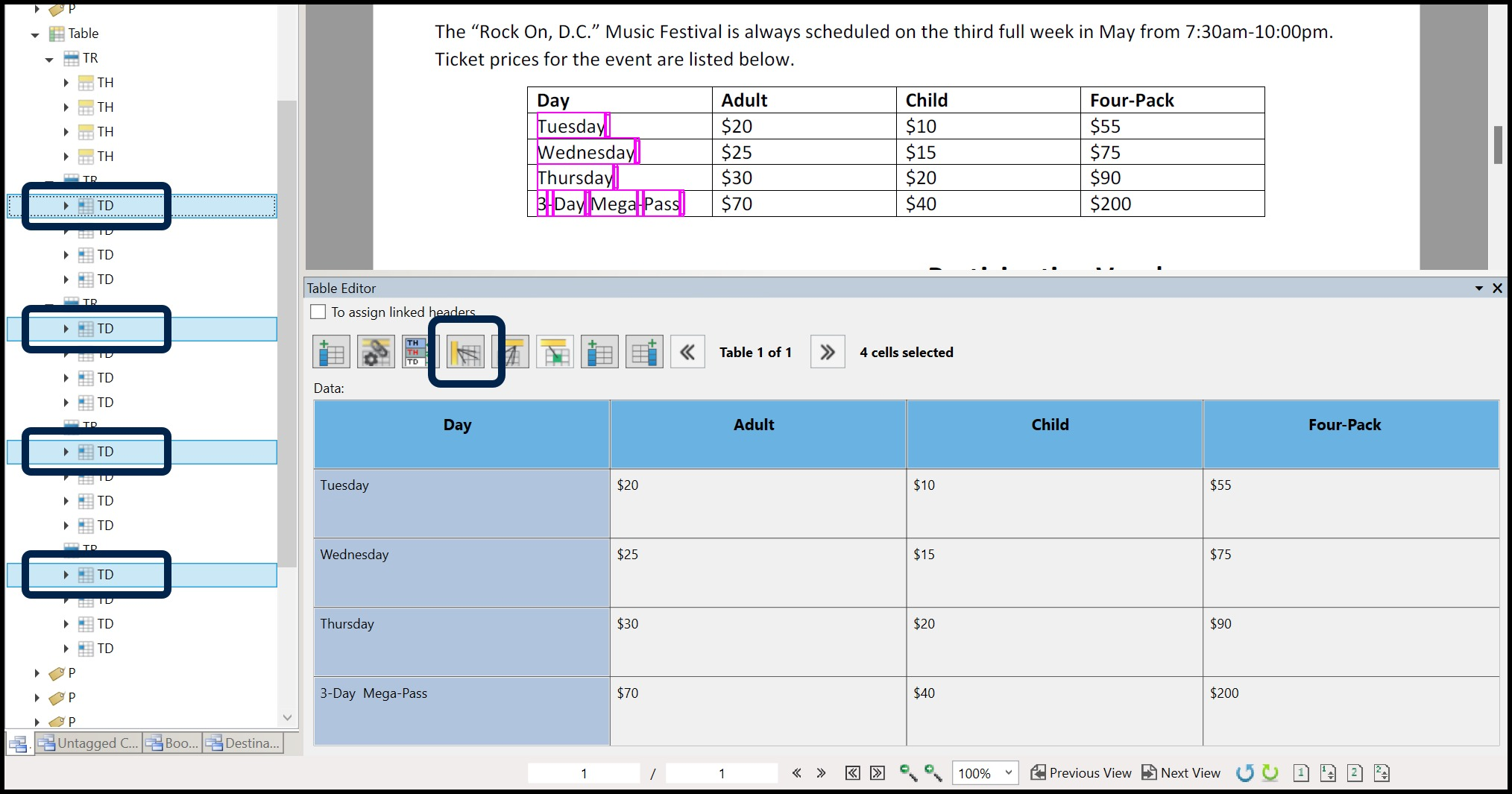
Task: Expand the bottommost TH tag
Action: click(66, 157)
